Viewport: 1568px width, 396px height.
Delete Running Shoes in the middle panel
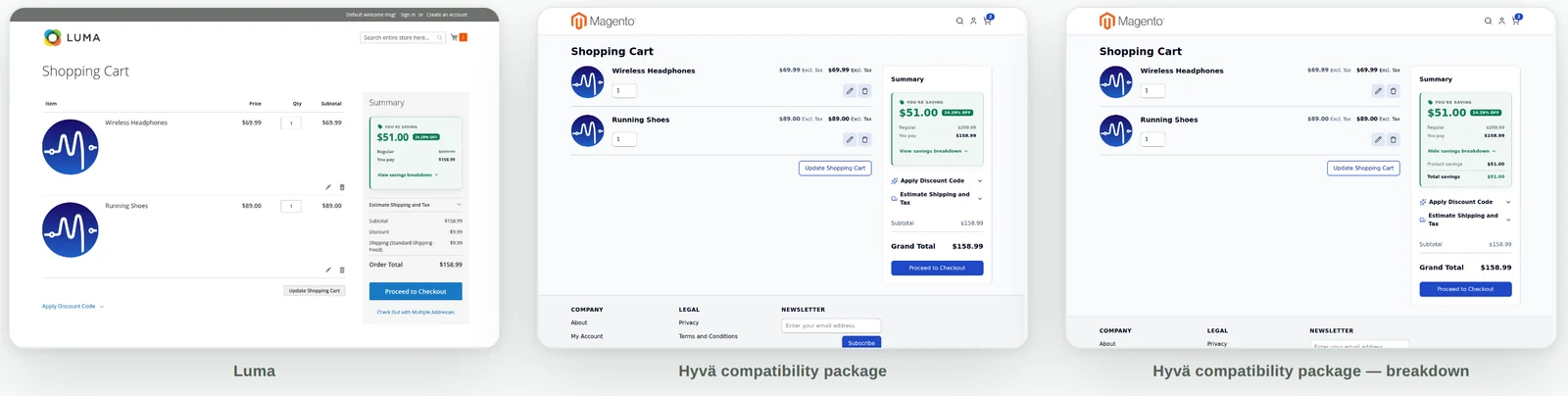[865, 139]
